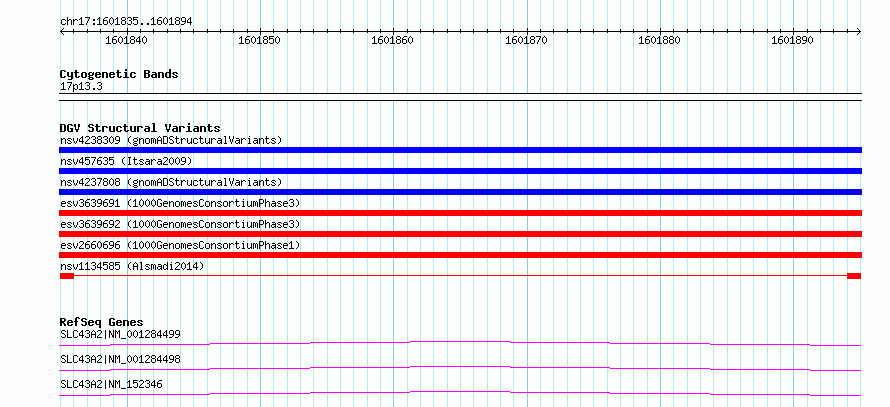Click the blue bar for nsv4237808
The height and width of the screenshot is (407, 890).
[x=460, y=192]
